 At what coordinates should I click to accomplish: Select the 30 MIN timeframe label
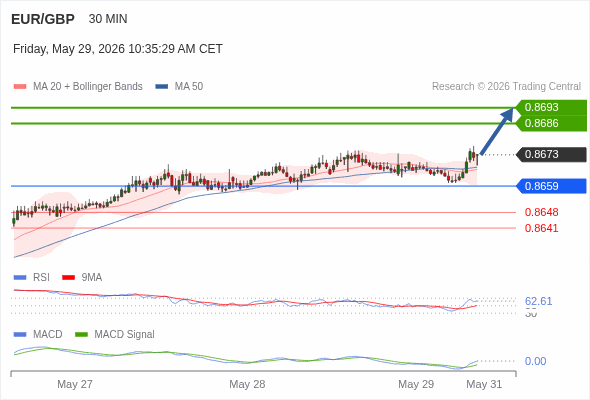coord(108,19)
